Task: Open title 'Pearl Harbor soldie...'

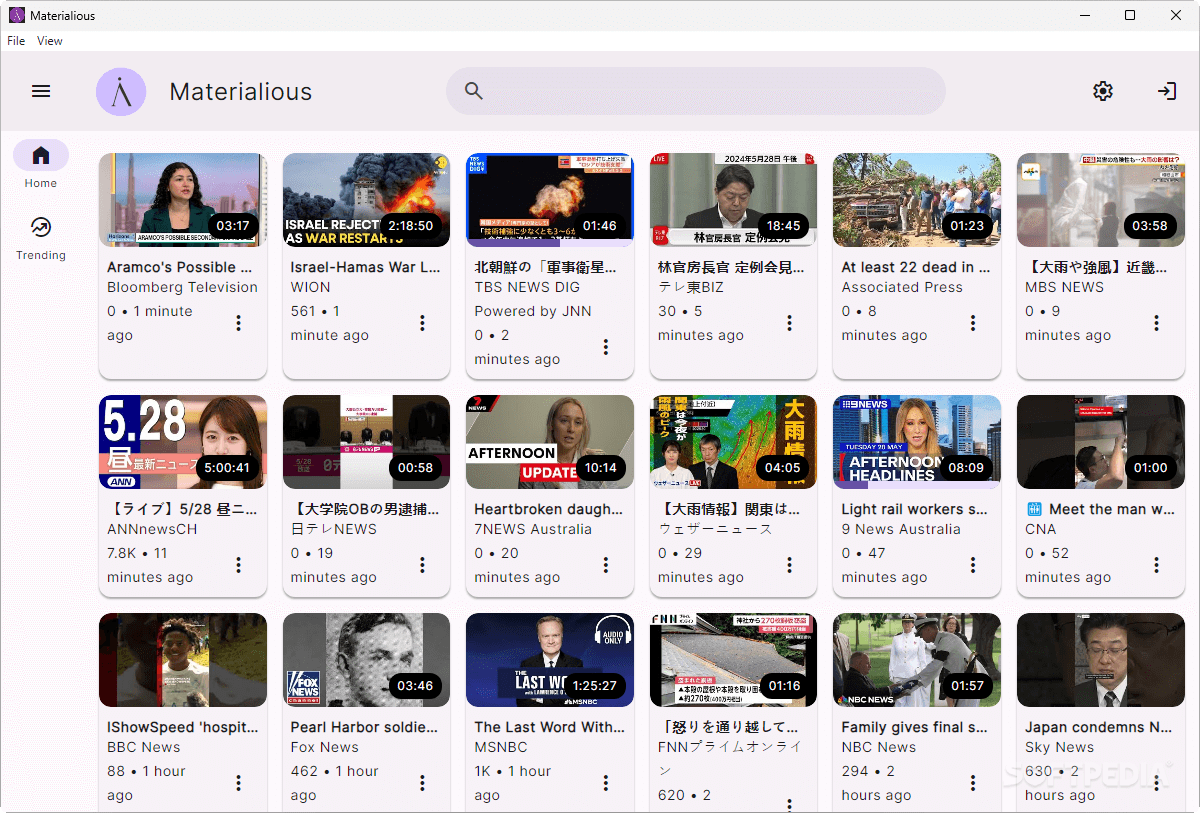Action: pyautogui.click(x=364, y=727)
